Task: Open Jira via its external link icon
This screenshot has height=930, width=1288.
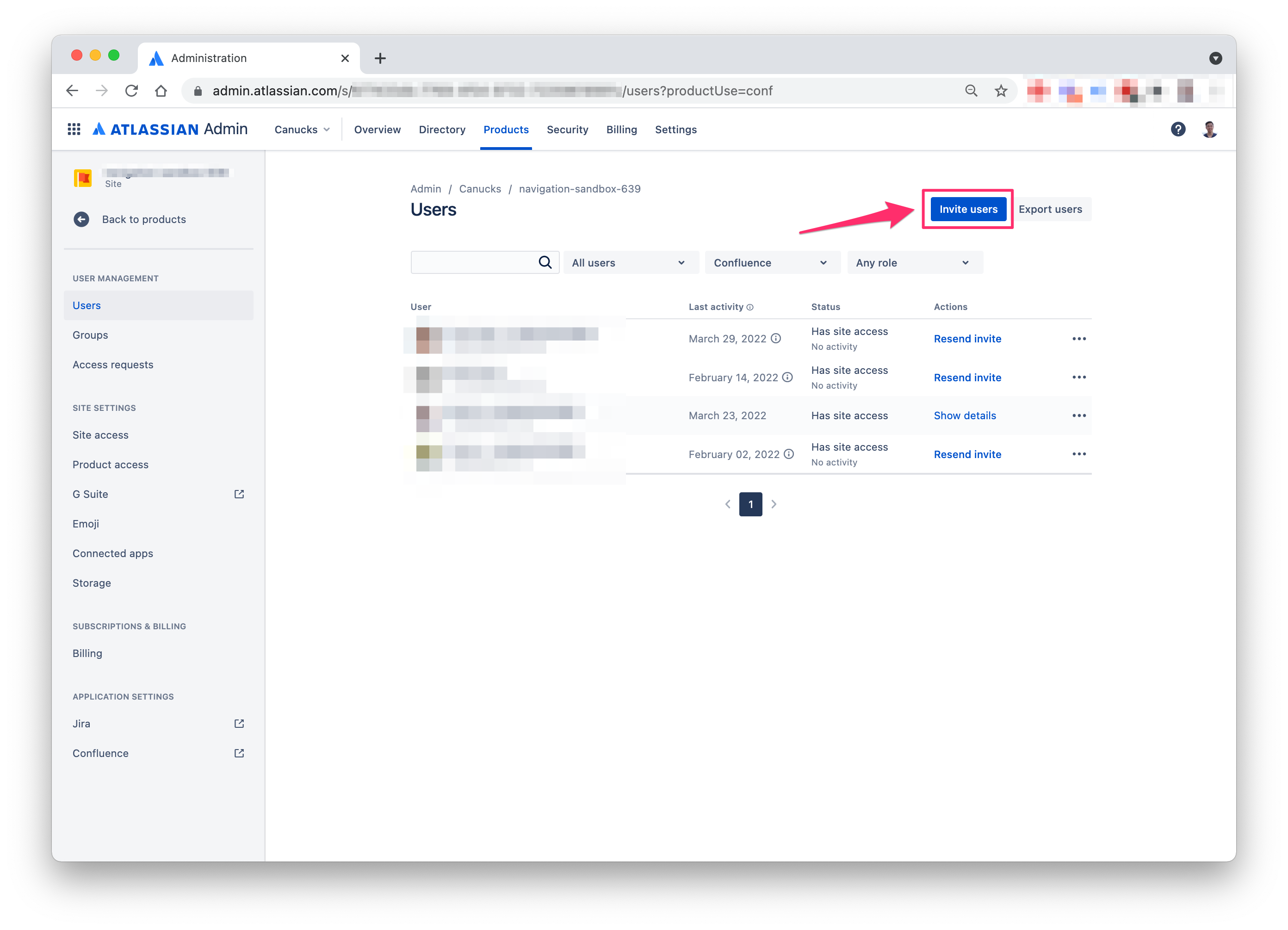Action: (239, 723)
